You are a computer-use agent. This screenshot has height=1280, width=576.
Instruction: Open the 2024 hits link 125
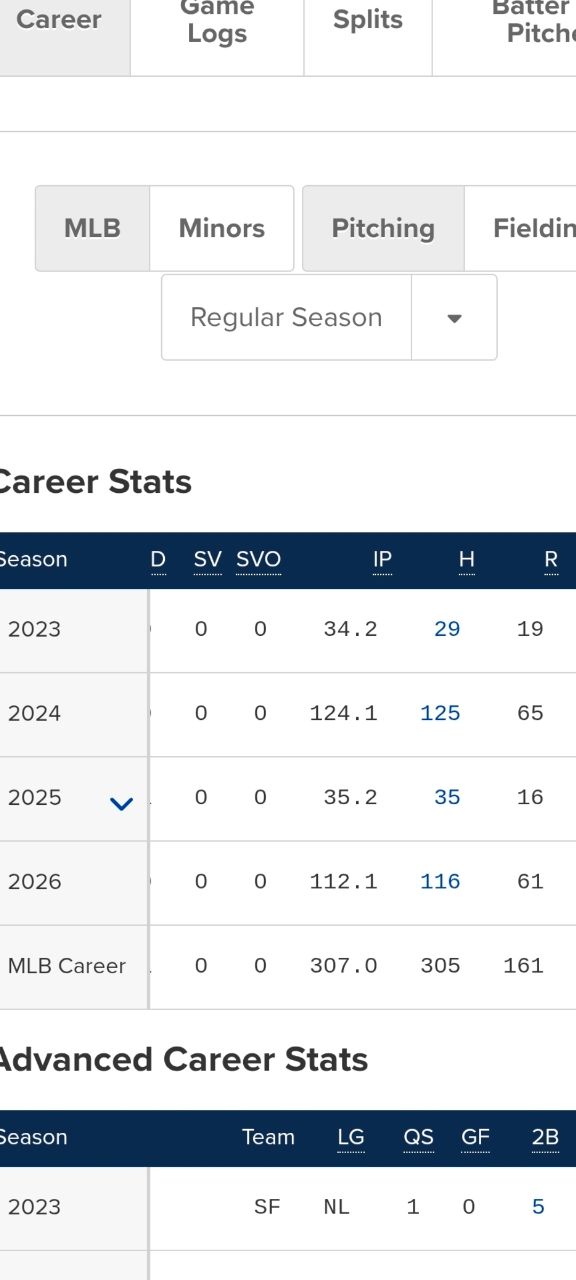pos(441,713)
